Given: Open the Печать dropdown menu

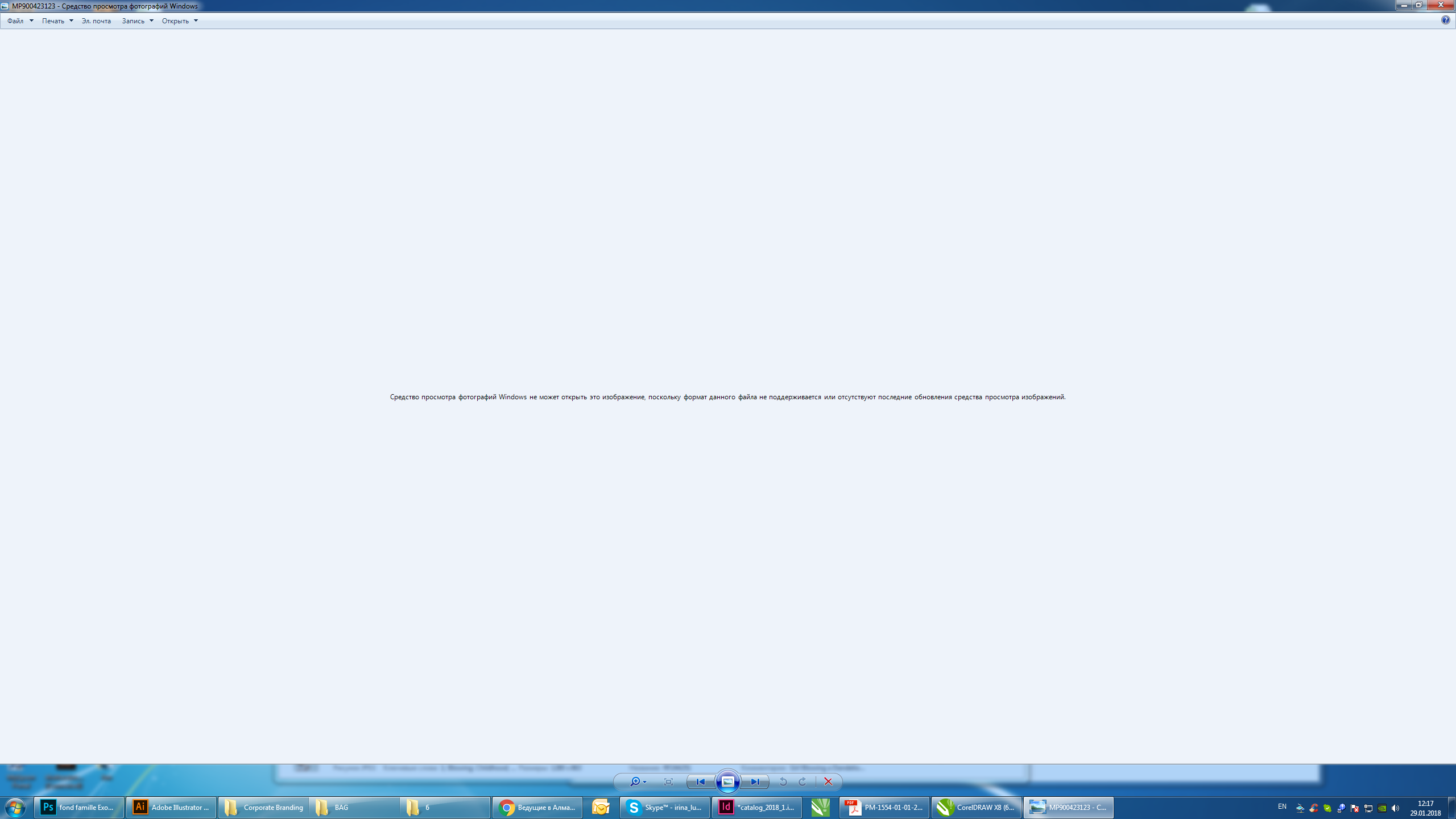Looking at the screenshot, I should (x=52, y=20).
